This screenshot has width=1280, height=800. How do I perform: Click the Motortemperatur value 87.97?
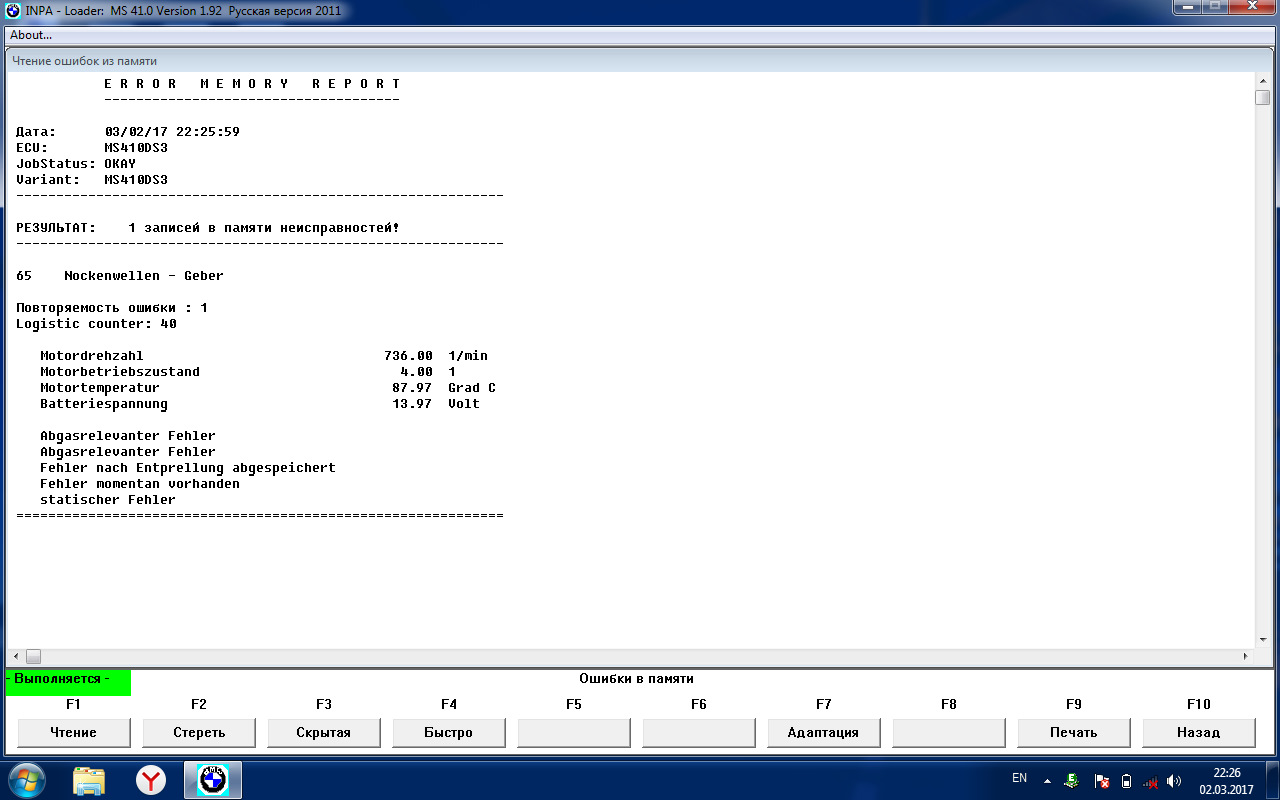(412, 388)
